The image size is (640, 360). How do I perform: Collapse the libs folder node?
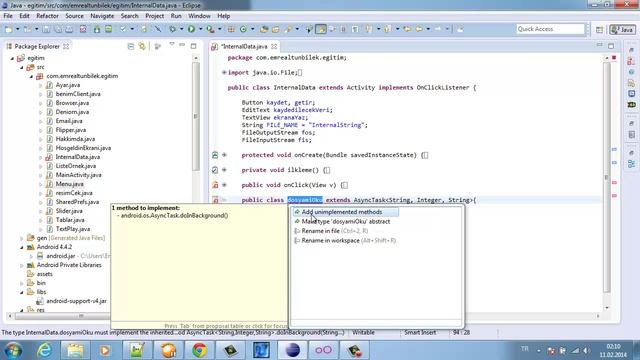(x=22, y=292)
